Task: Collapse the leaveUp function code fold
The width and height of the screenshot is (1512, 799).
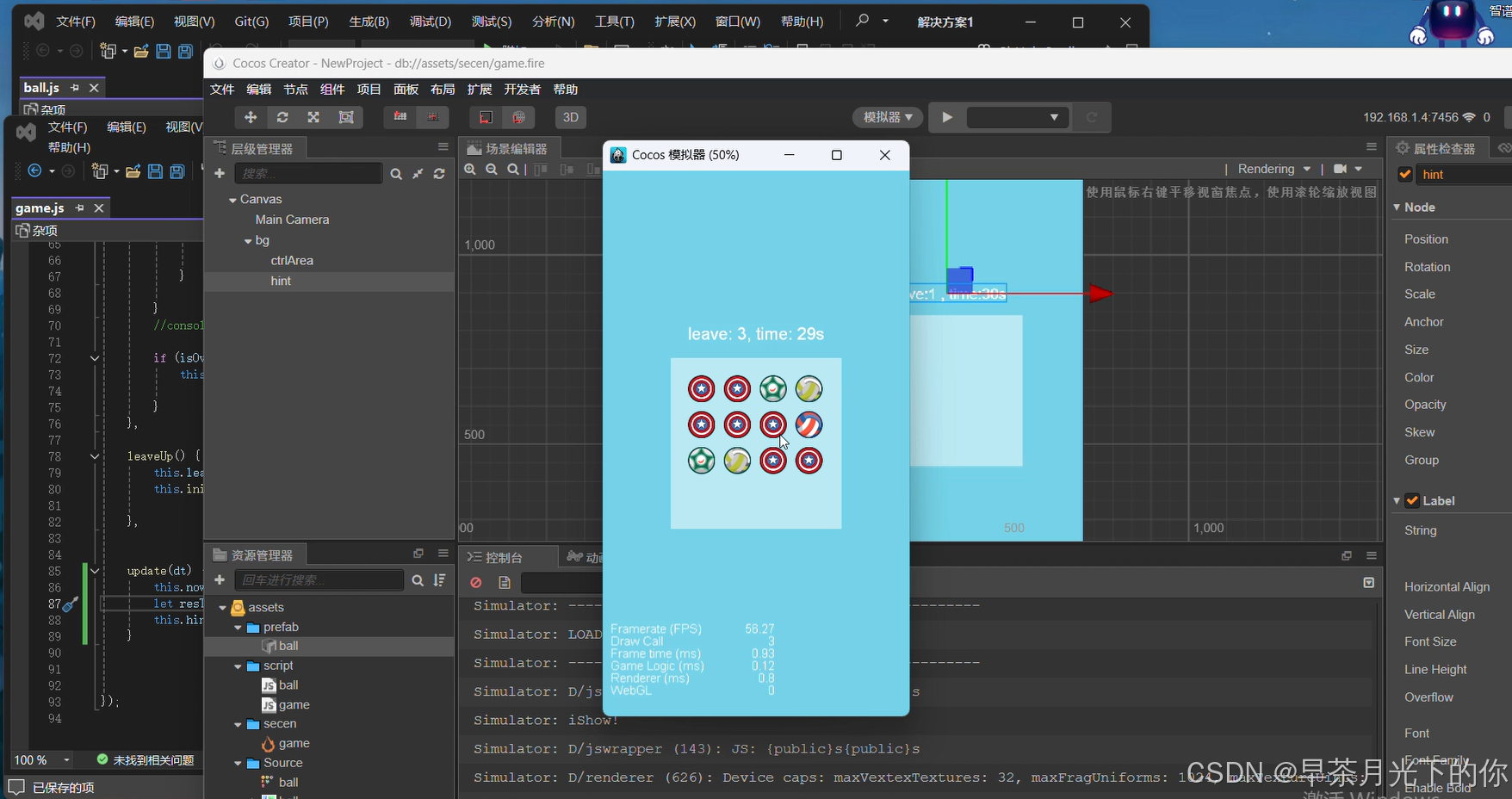Action: [x=95, y=456]
